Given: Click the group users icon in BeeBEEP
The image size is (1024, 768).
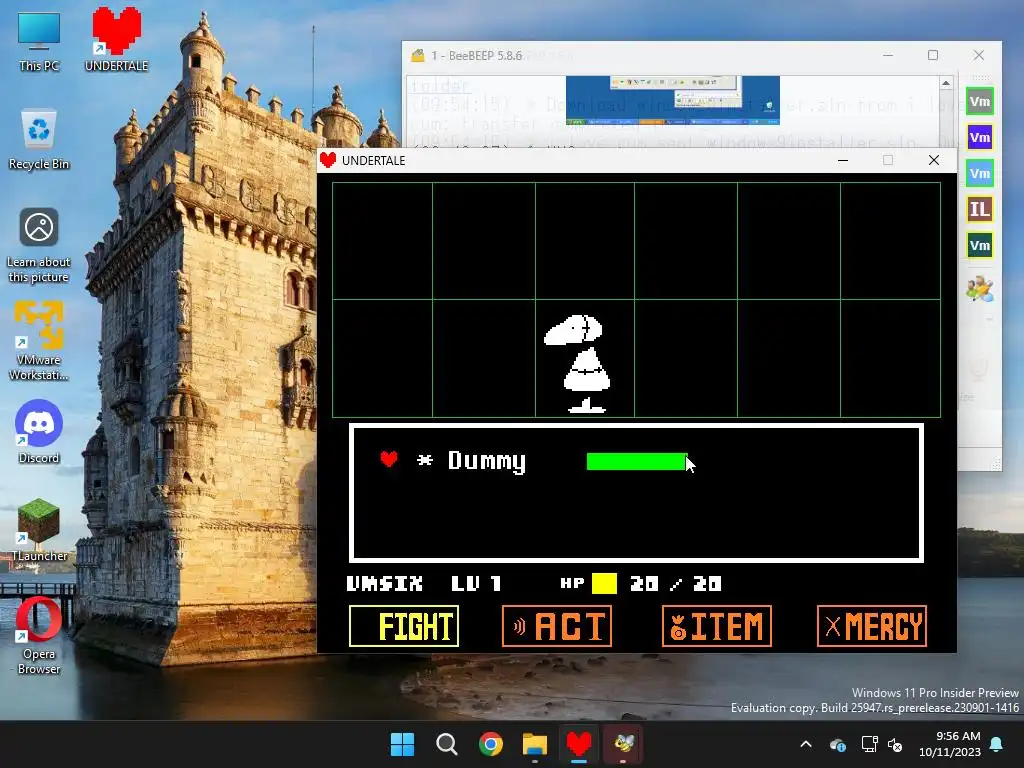Looking at the screenshot, I should click(x=980, y=288).
